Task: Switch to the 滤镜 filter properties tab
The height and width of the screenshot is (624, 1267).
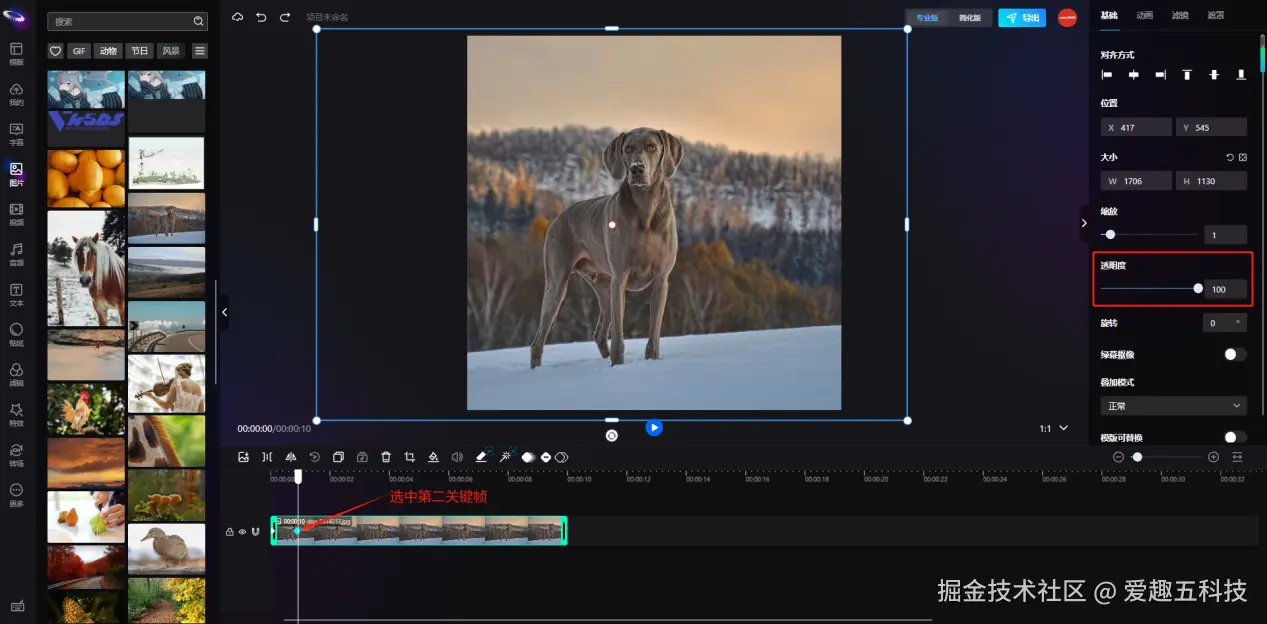Action: pyautogui.click(x=1180, y=15)
